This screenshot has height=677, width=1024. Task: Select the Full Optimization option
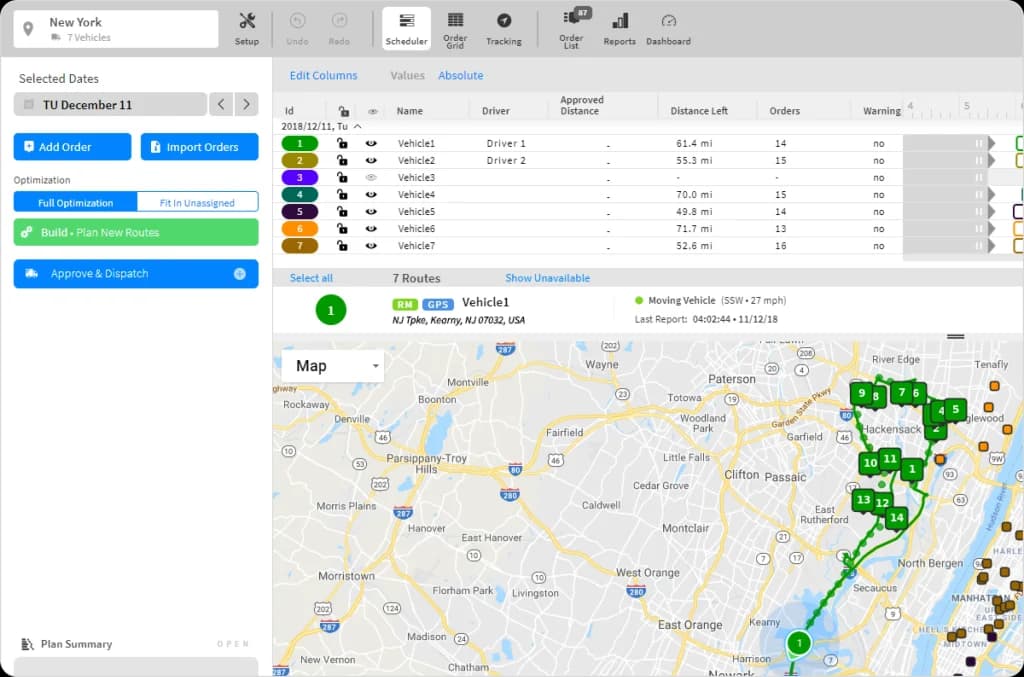(75, 202)
